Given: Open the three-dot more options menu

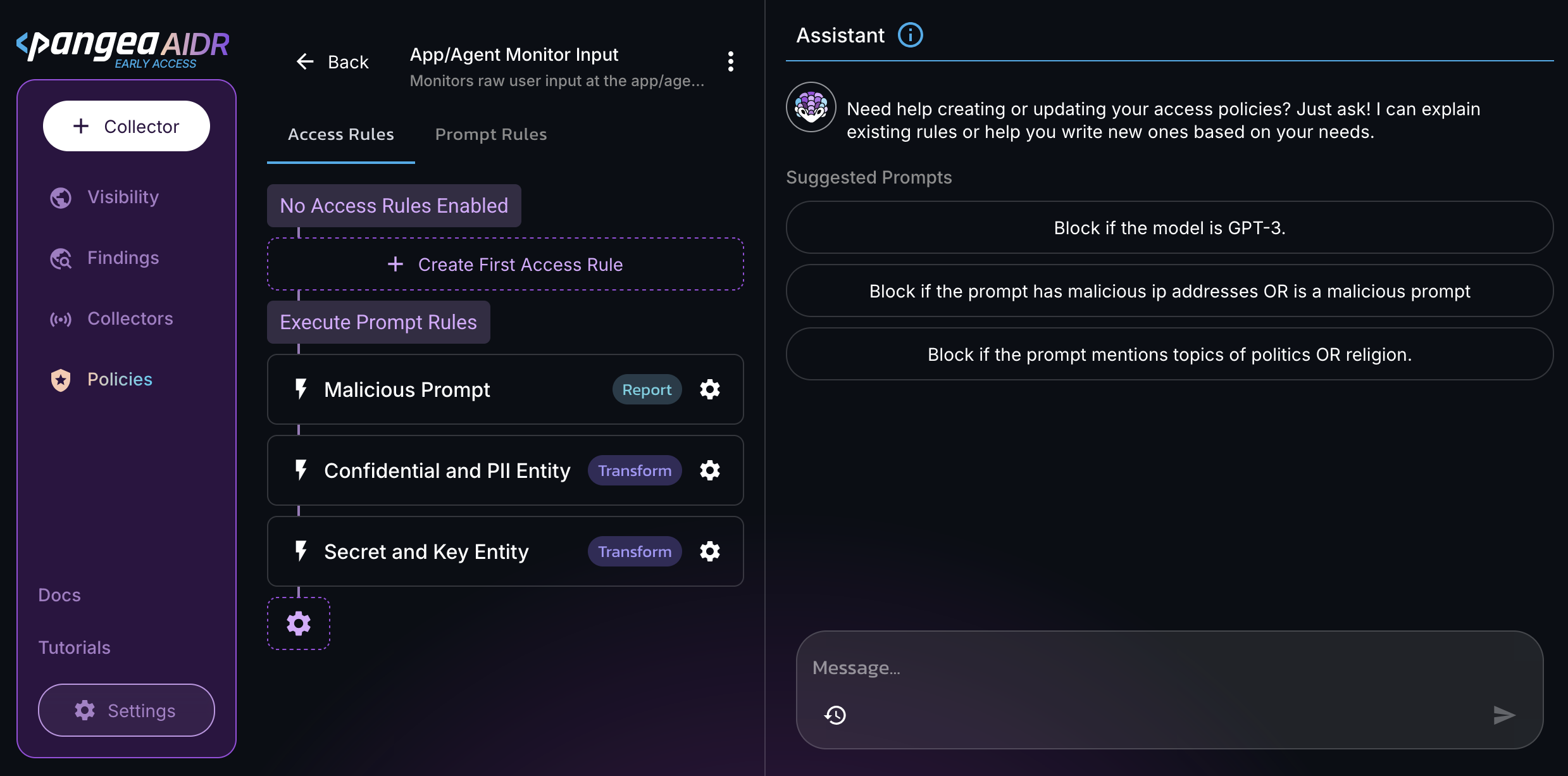Looking at the screenshot, I should pyautogui.click(x=731, y=61).
